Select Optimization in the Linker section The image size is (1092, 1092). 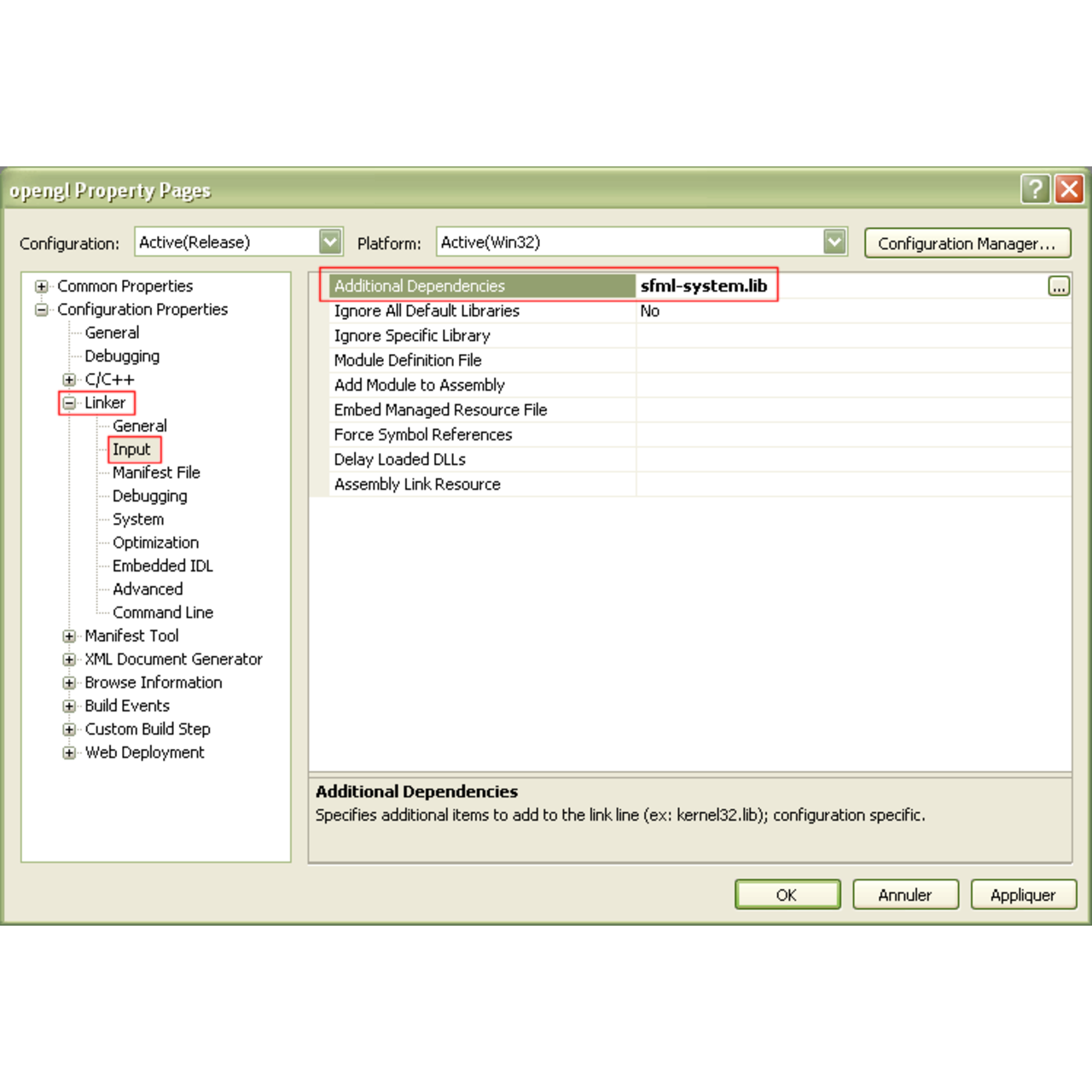pos(155,543)
